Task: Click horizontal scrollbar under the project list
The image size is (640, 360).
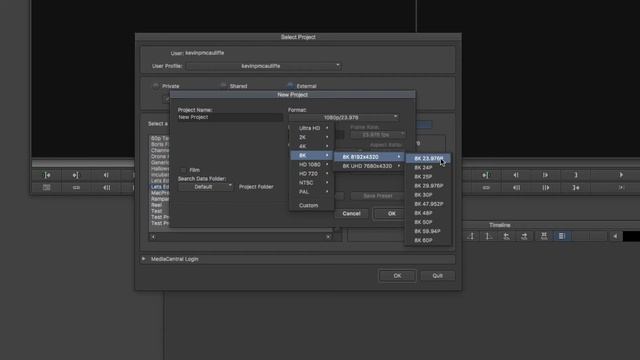Action: tap(241, 237)
